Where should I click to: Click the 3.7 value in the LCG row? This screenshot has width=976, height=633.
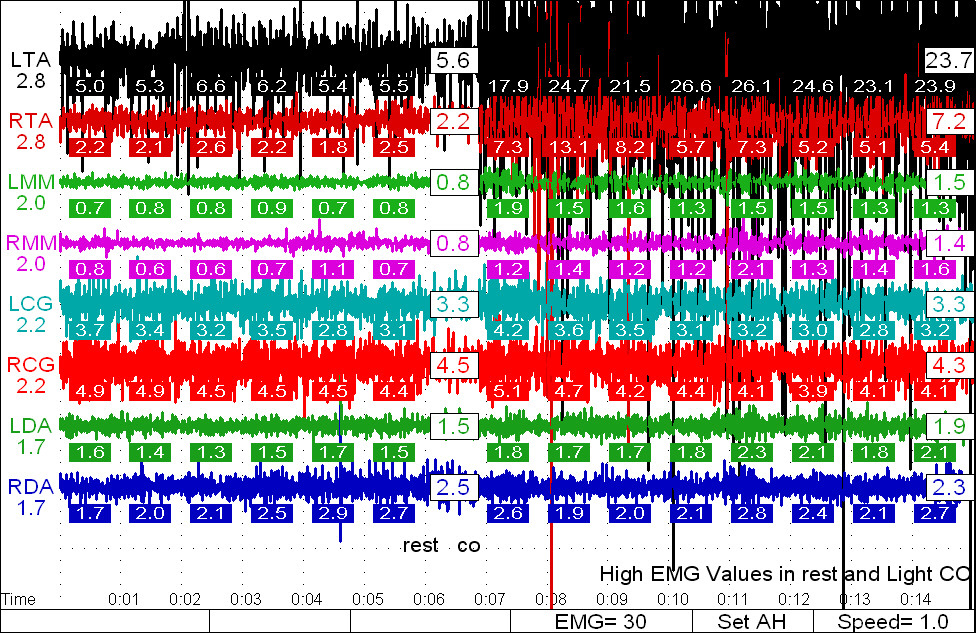[x=90, y=331]
